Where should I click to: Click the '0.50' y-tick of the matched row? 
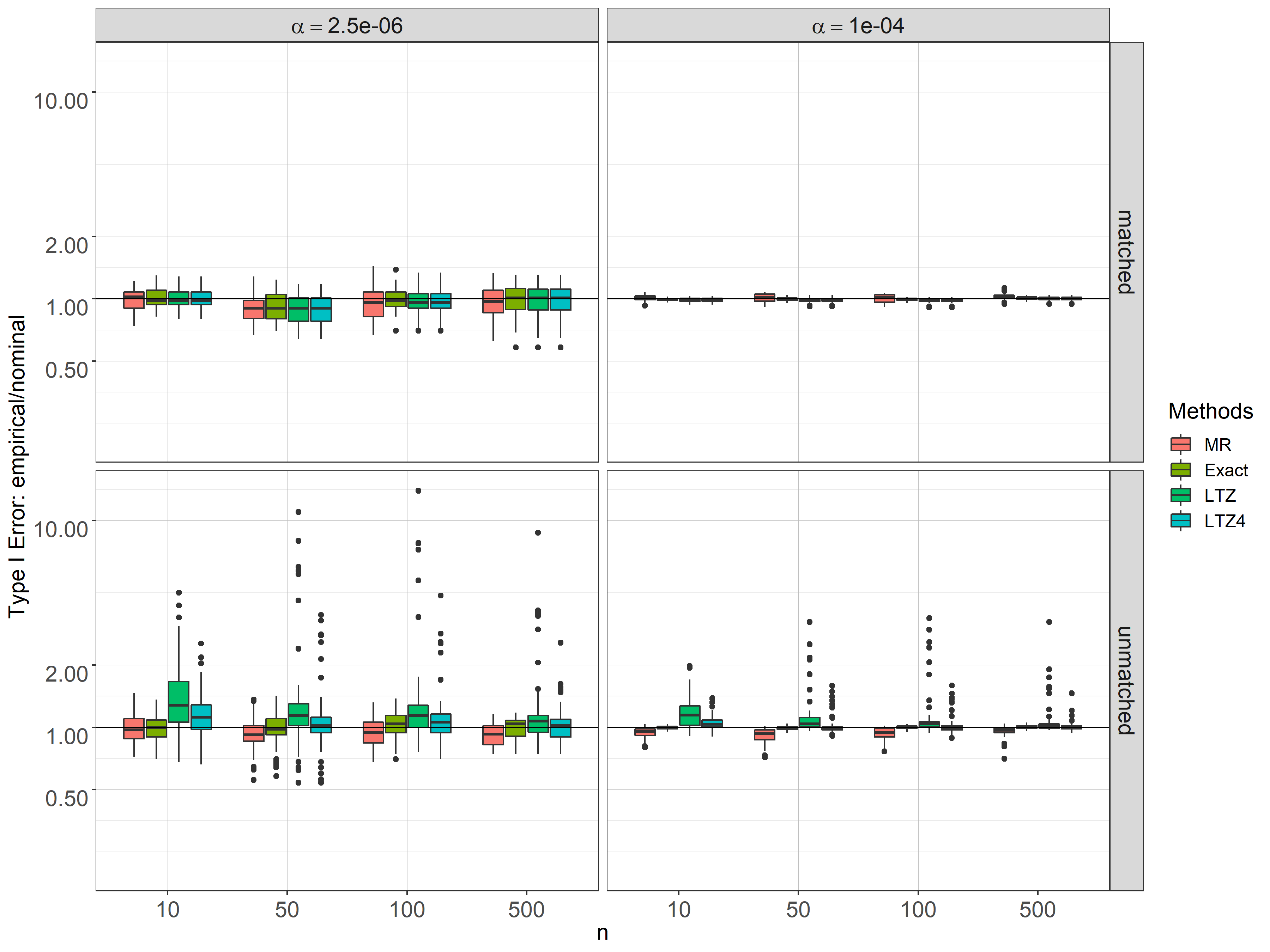point(67,370)
